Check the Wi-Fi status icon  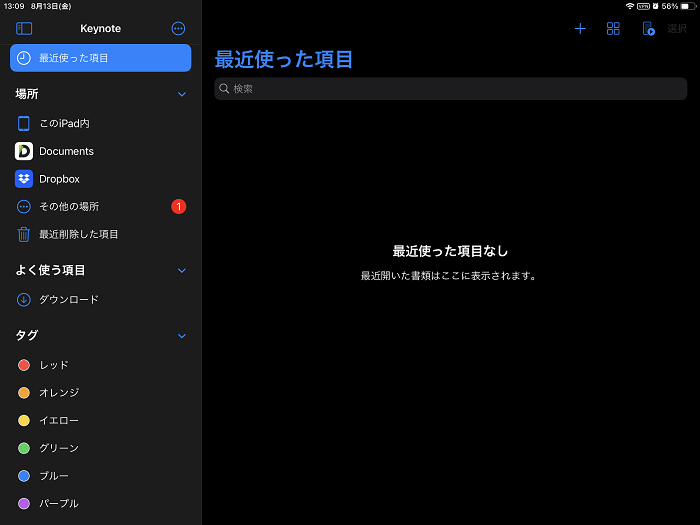coord(630,6)
